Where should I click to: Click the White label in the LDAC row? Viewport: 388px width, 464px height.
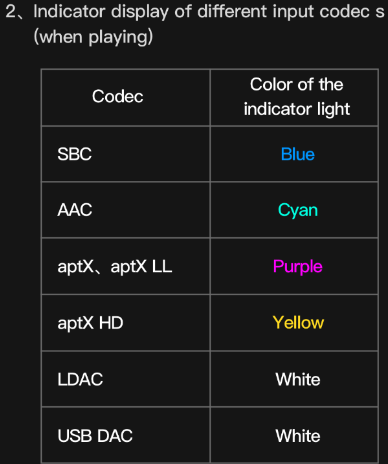coord(298,379)
